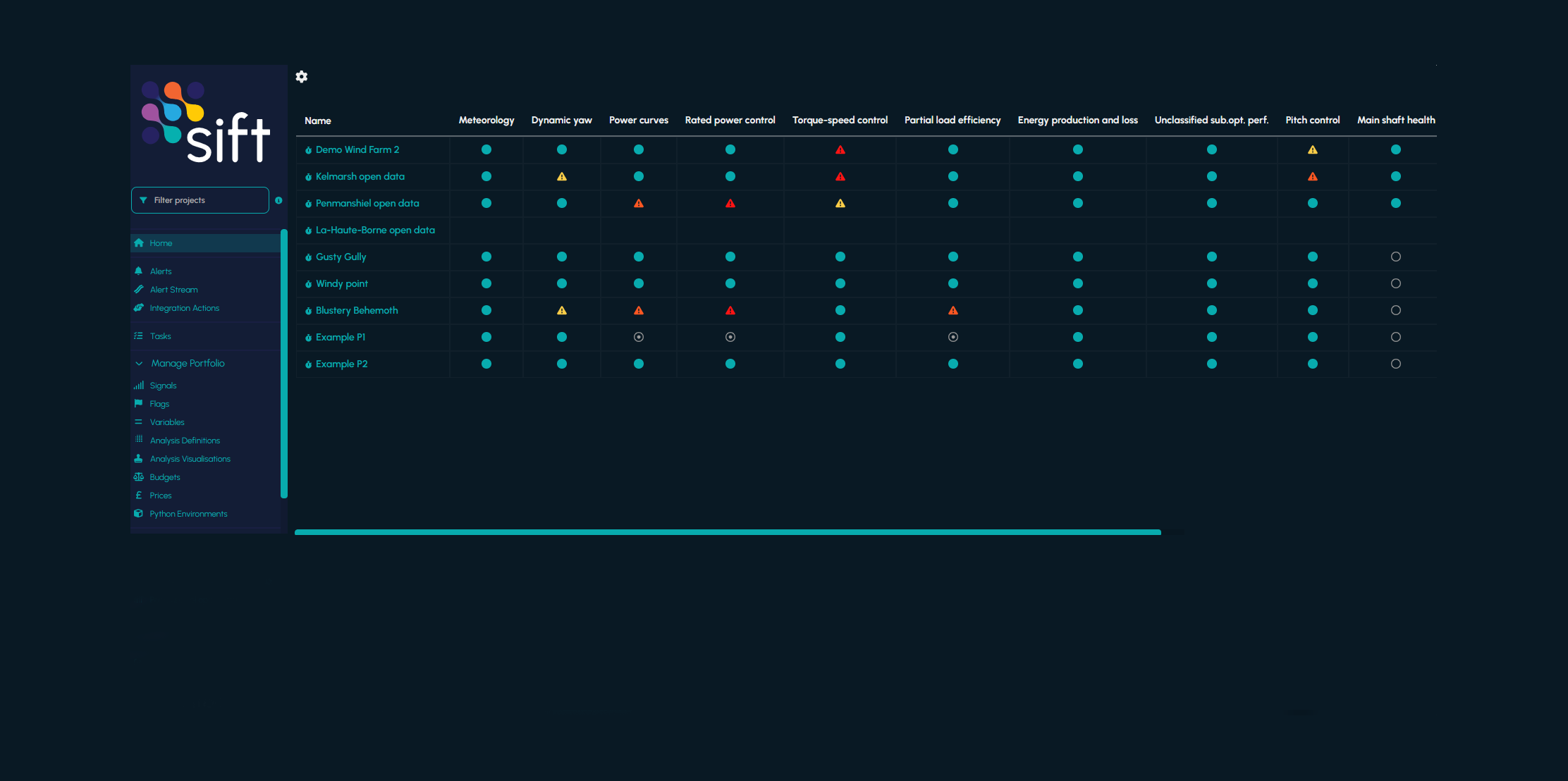Open Penmanshiel open data project
Viewport: 1568px width, 781px height.
click(367, 204)
